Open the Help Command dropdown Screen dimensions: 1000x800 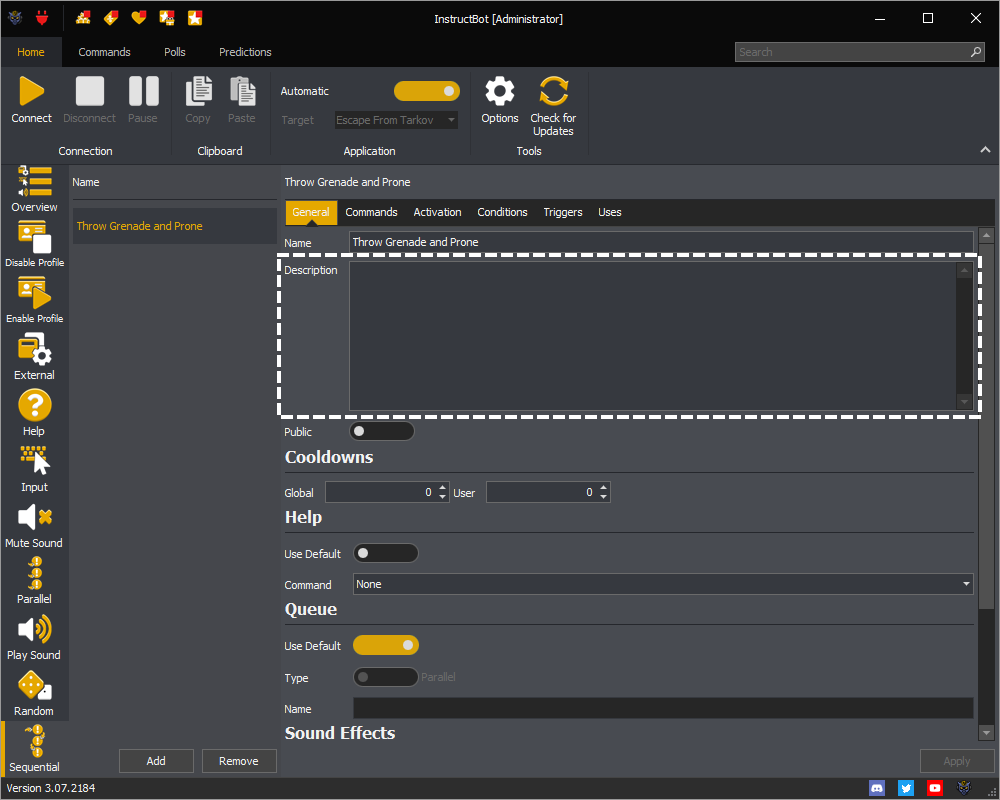[663, 584]
